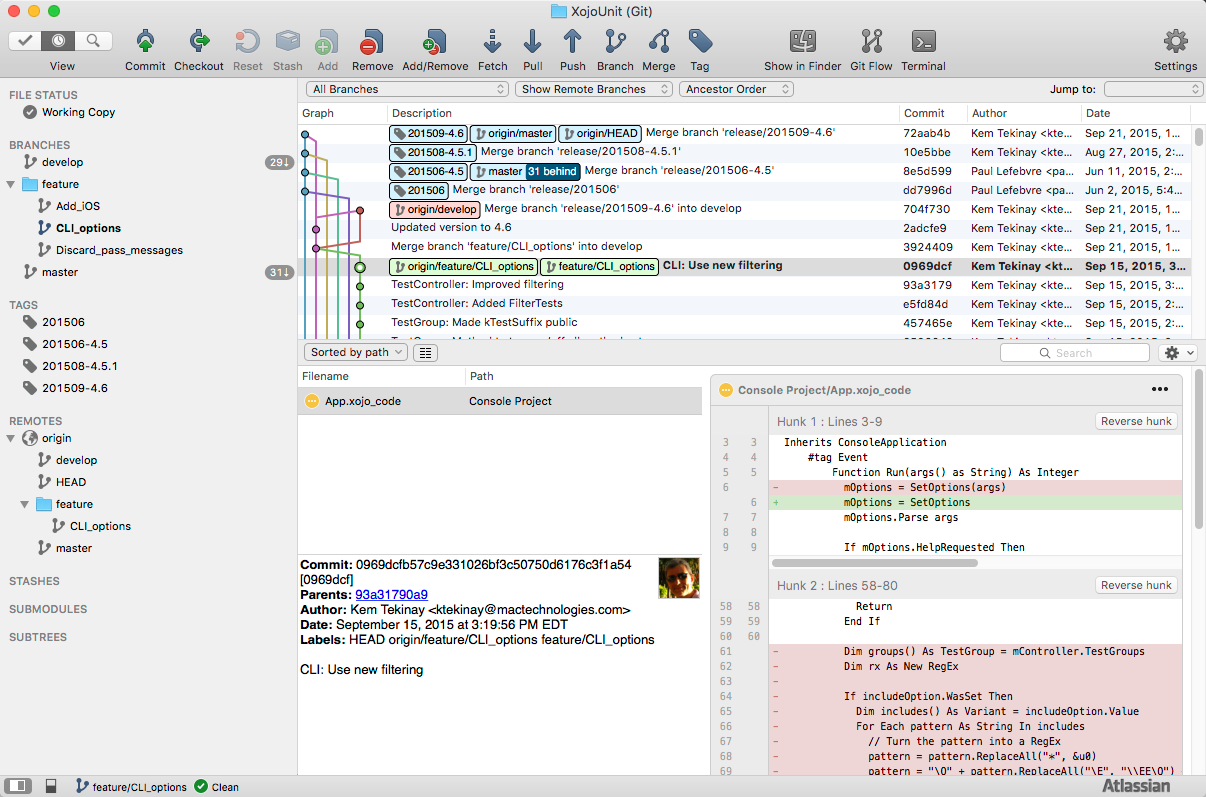
Task: Select the Add_iOS branch
Action: click(78, 206)
